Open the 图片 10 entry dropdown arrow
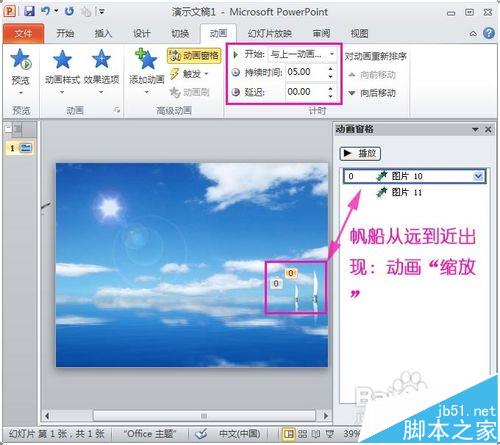 479,176
